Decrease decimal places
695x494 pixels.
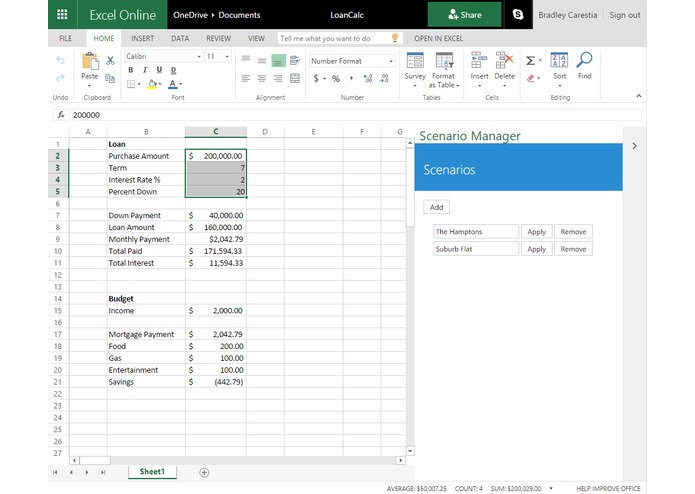(x=384, y=78)
